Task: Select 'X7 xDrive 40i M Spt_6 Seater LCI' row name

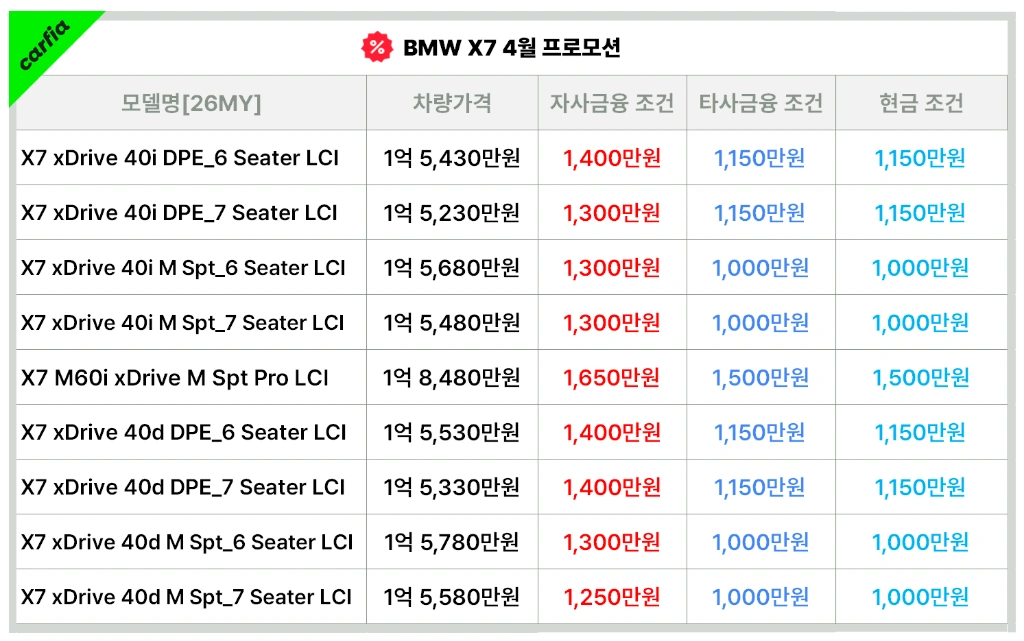Action: [184, 268]
